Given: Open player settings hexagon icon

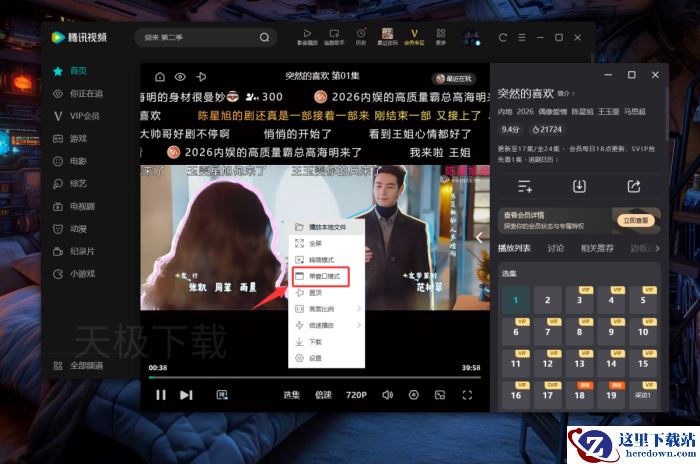Looking at the screenshot, I should (414, 395).
